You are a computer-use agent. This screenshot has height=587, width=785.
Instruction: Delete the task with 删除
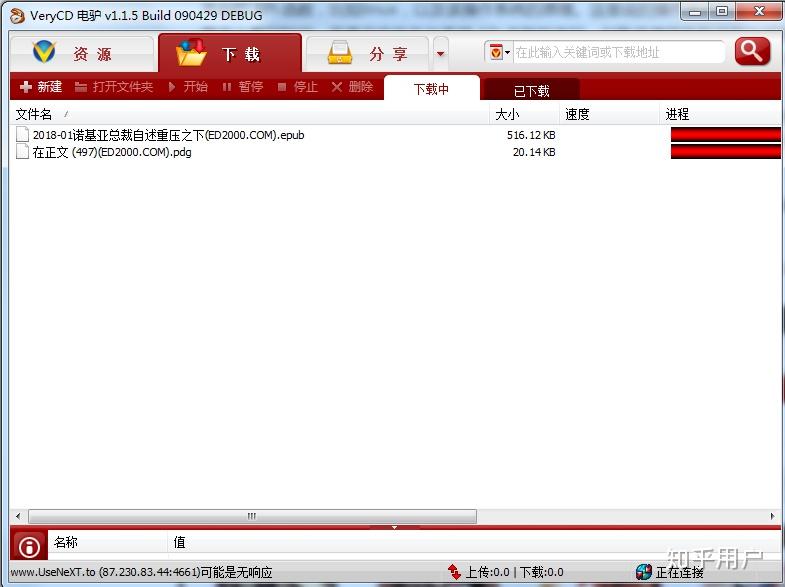352,87
